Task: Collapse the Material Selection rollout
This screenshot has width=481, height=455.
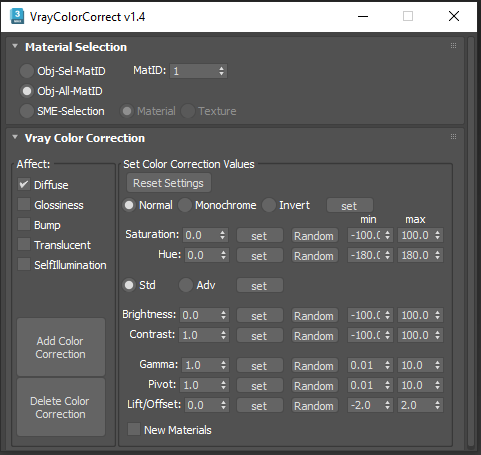Action: 15,46
